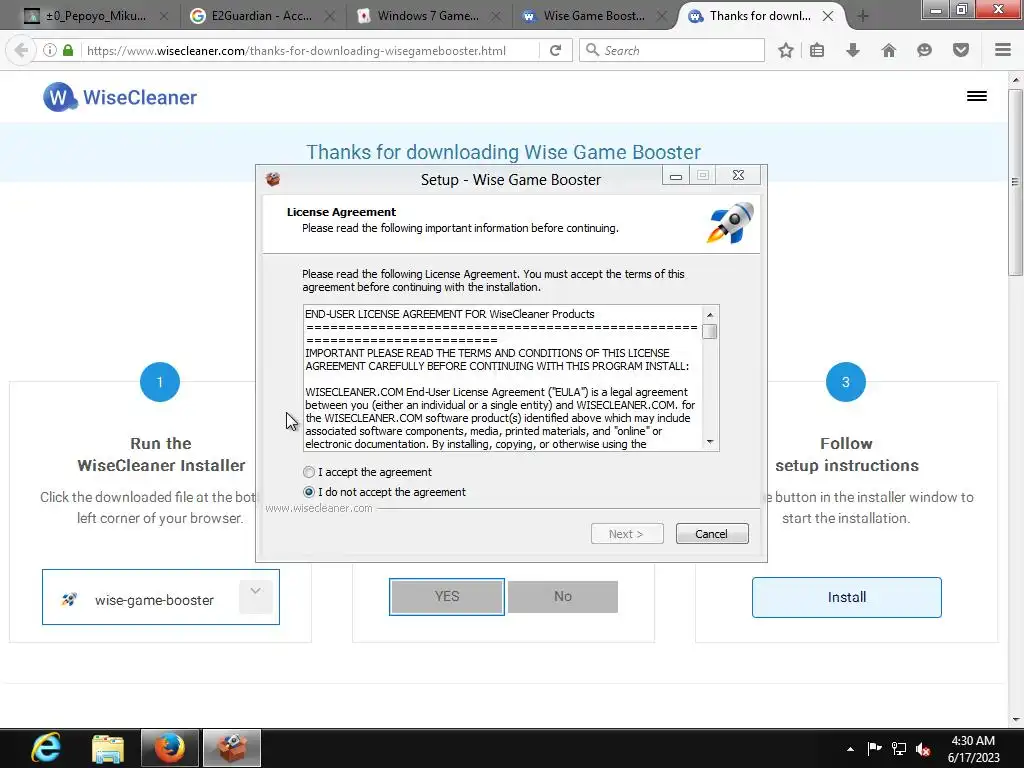
Task: Click the disabled Next button in setup
Action: (627, 534)
